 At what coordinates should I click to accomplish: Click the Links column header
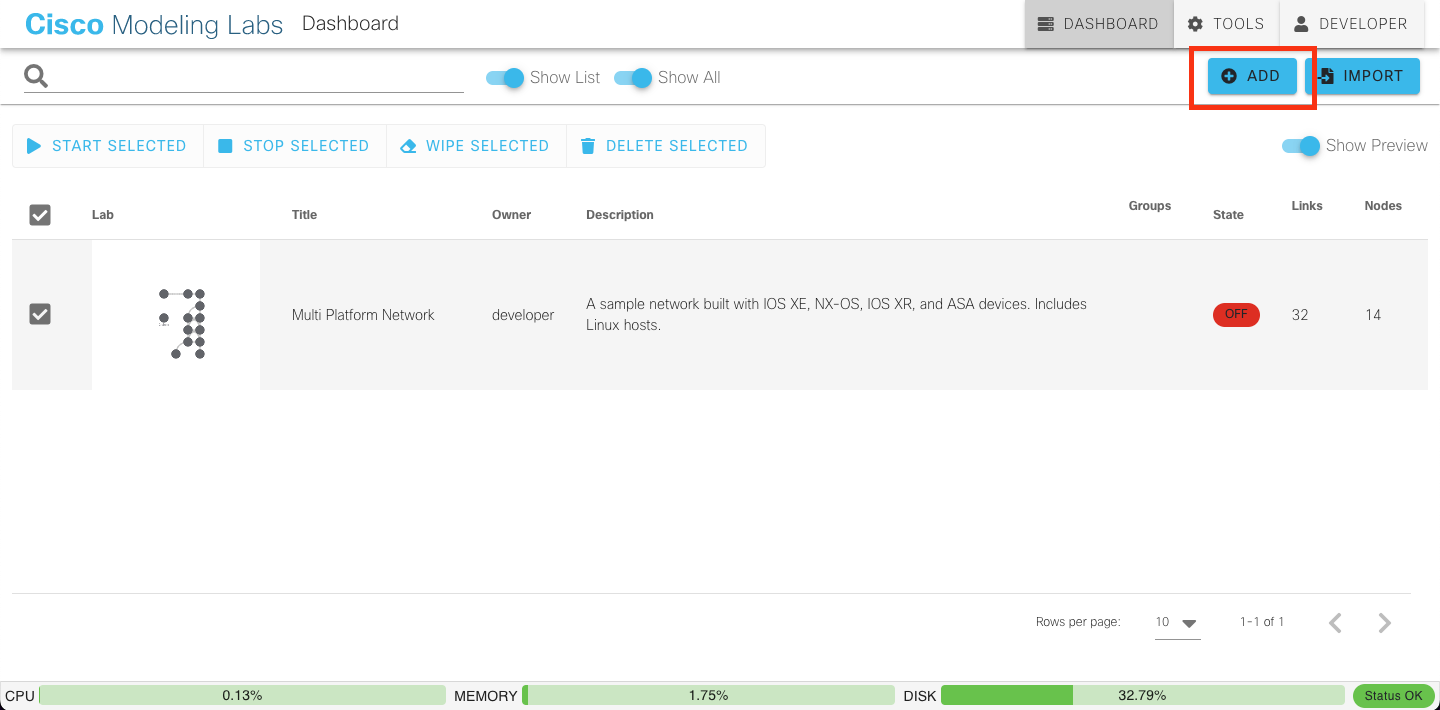coord(1307,206)
